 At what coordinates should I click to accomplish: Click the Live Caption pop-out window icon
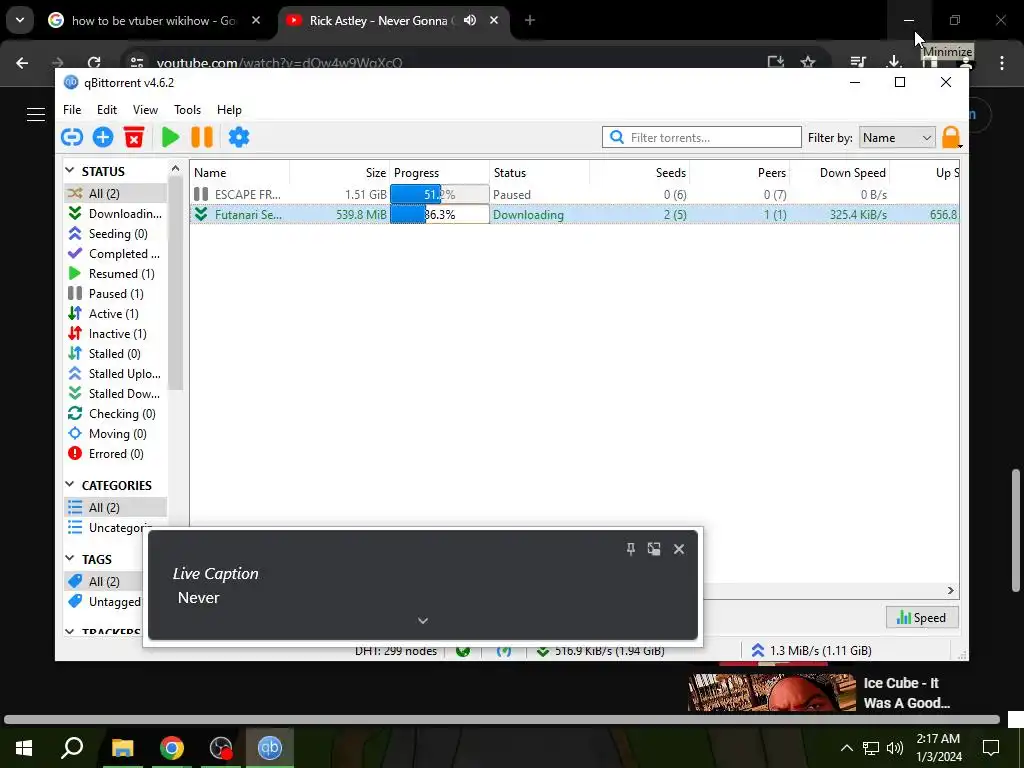[x=654, y=549]
